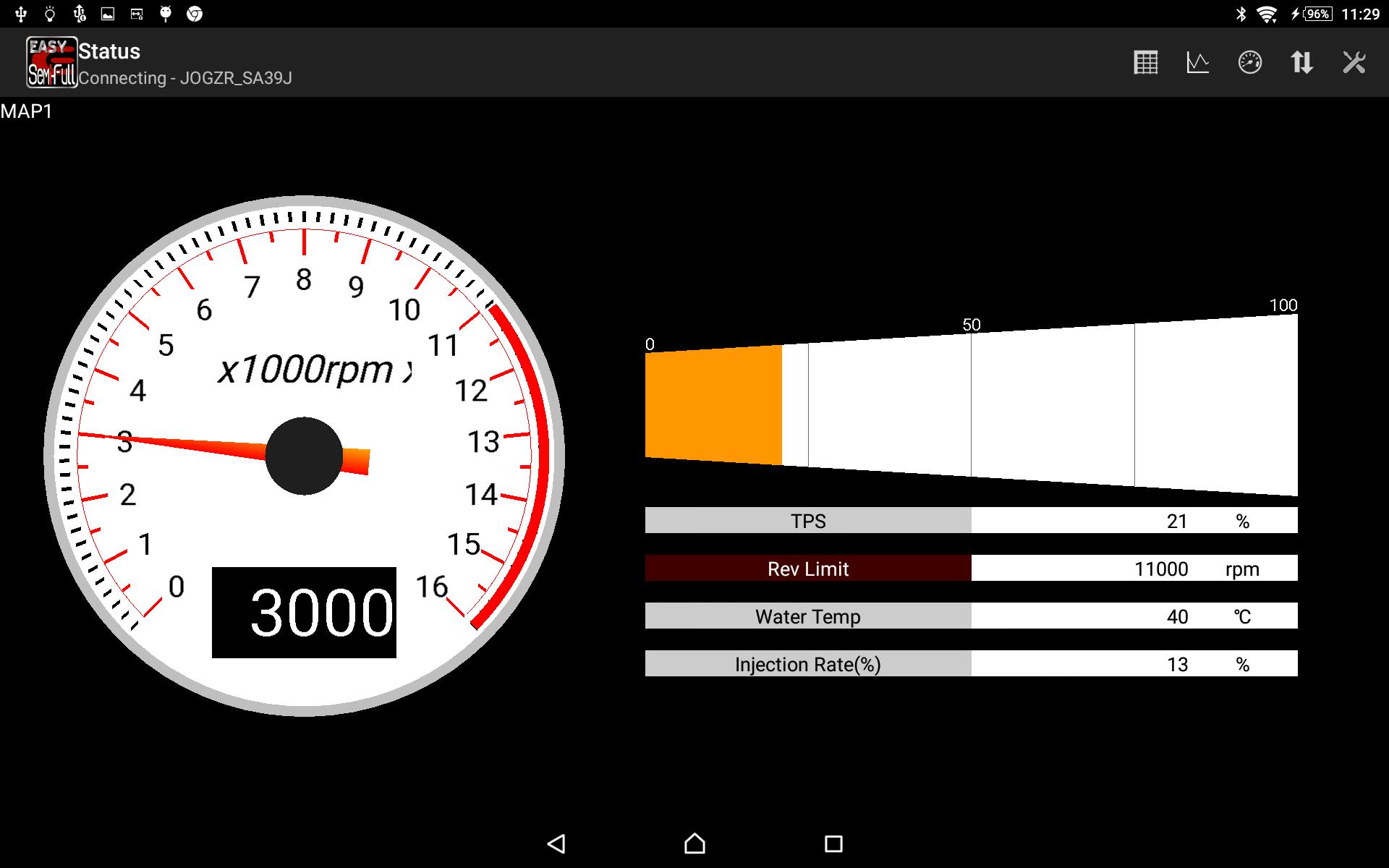
Task: Tap the x1000rpm gauge label
Action: tap(315, 370)
